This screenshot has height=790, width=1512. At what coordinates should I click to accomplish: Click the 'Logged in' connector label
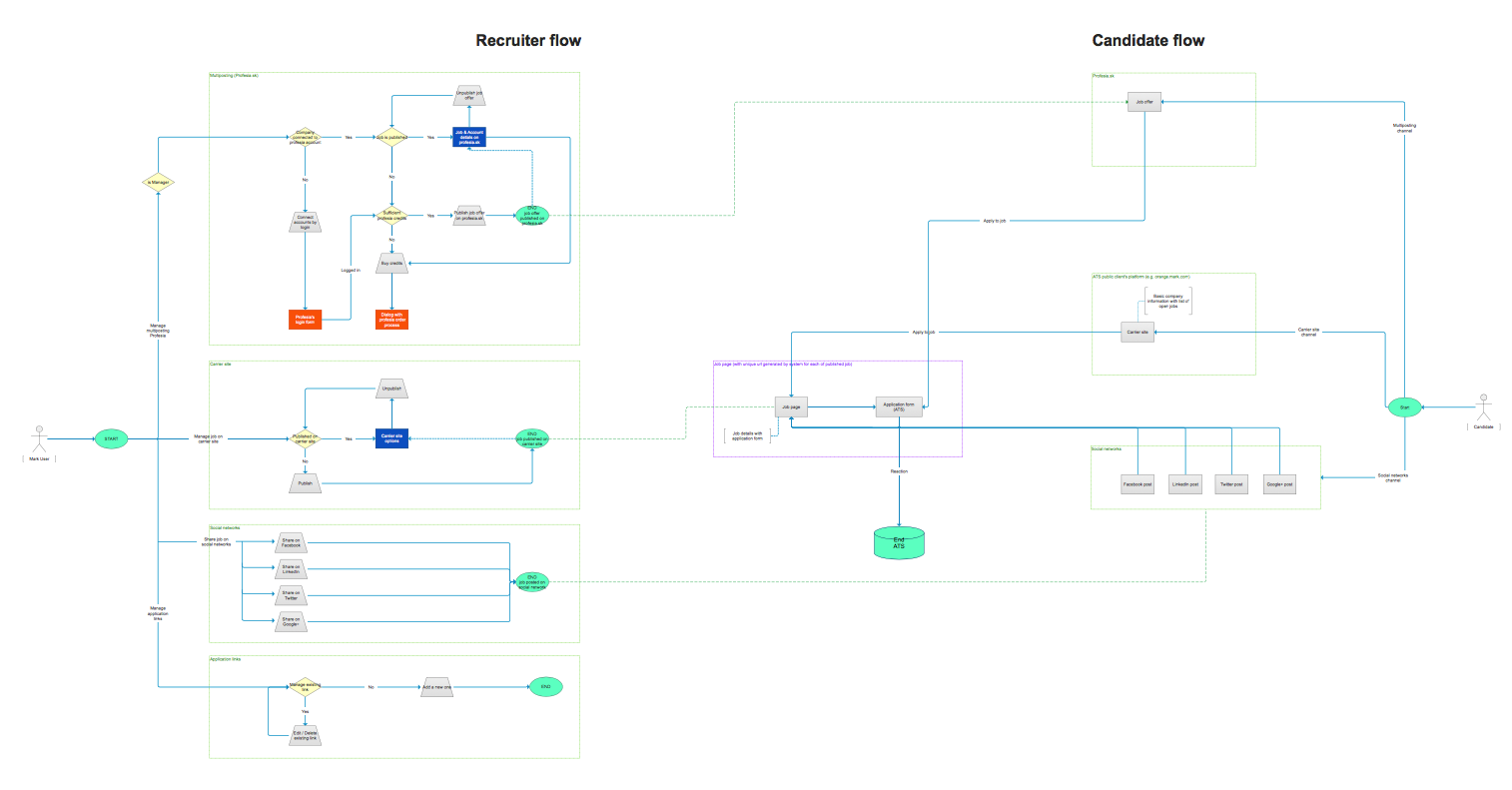[351, 270]
